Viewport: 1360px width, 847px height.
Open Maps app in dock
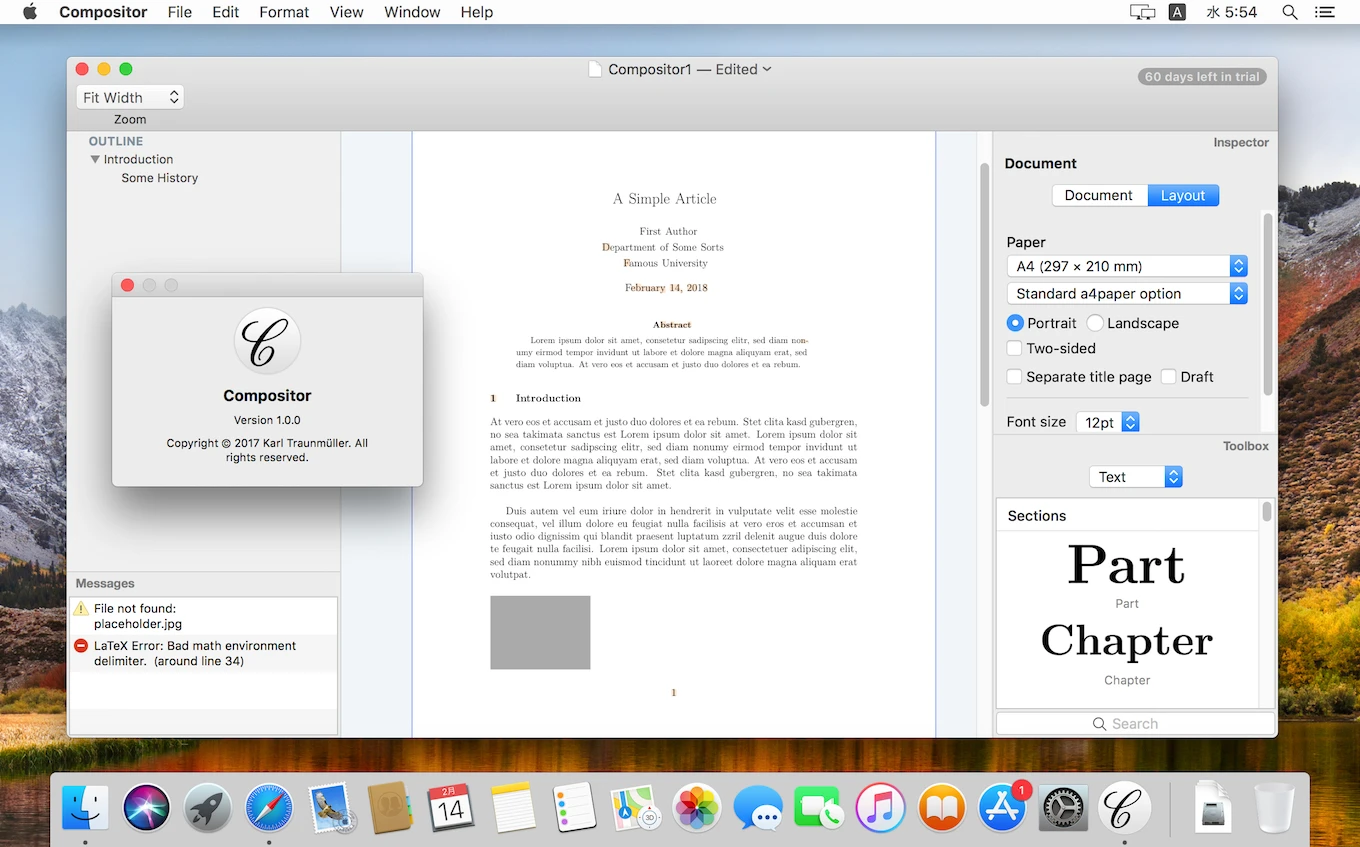(x=636, y=807)
